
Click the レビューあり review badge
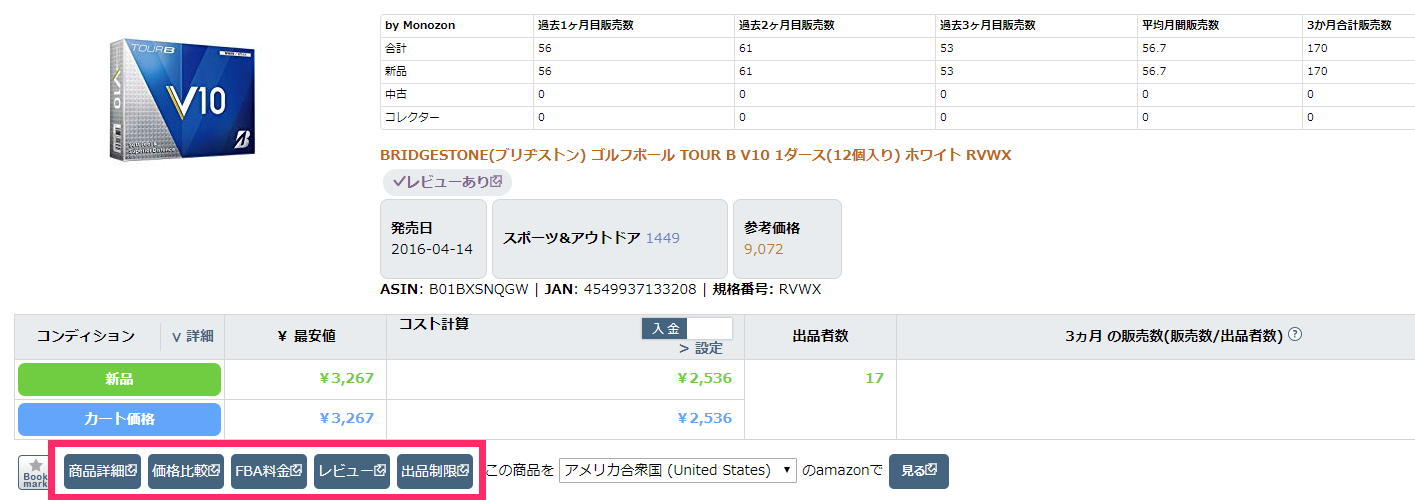447,182
